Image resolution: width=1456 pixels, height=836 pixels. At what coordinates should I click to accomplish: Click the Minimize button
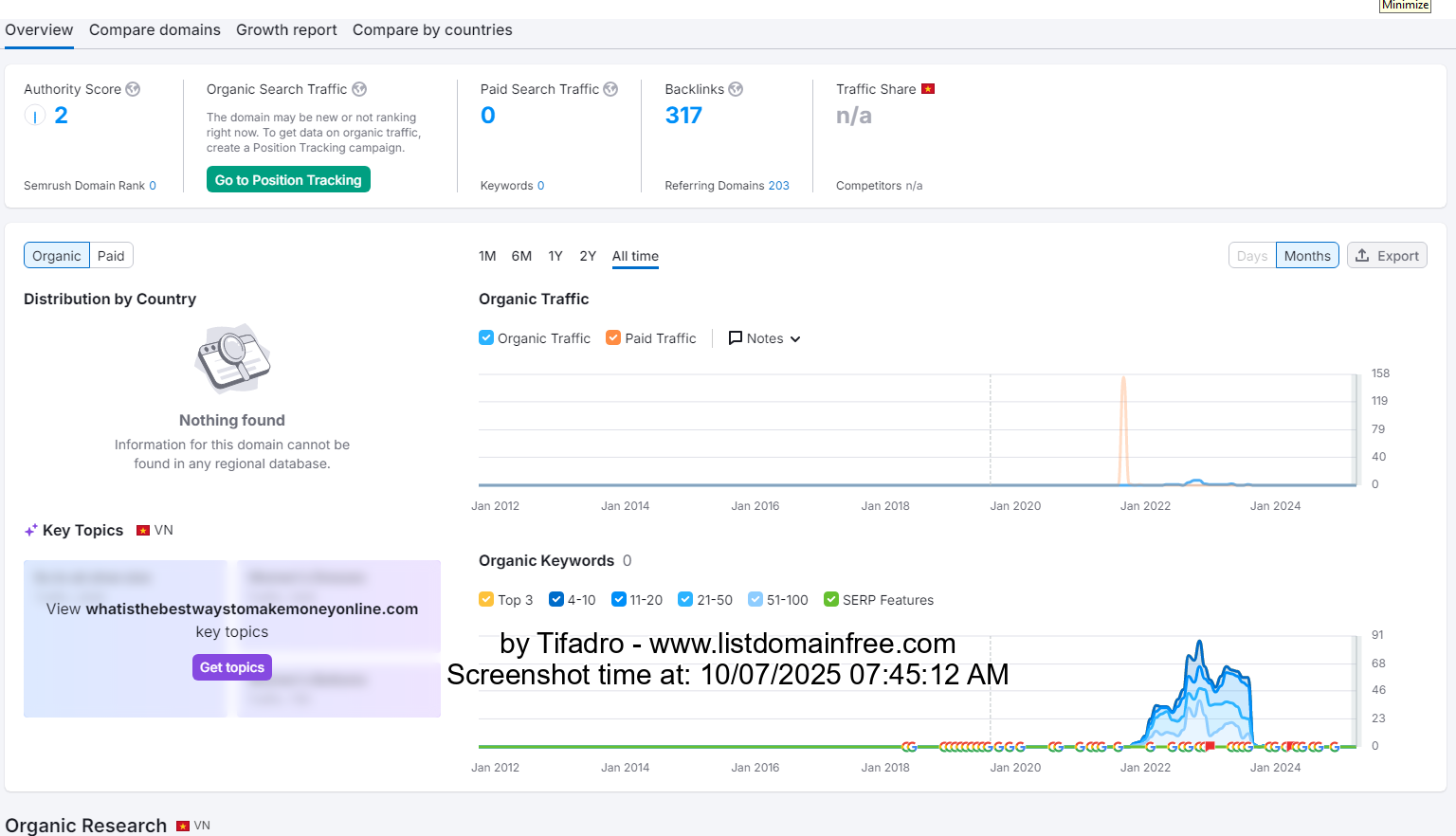click(x=1405, y=5)
